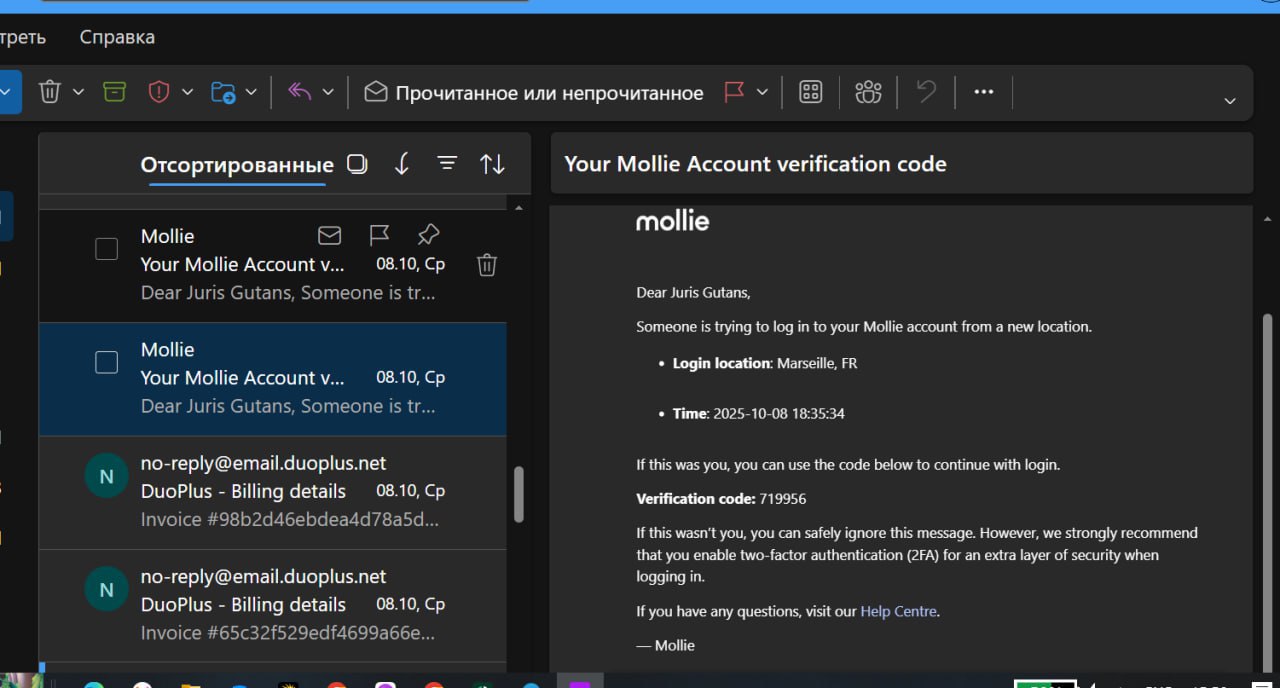
Task: Click the reading pane scroll-up arrow
Action: click(1268, 219)
